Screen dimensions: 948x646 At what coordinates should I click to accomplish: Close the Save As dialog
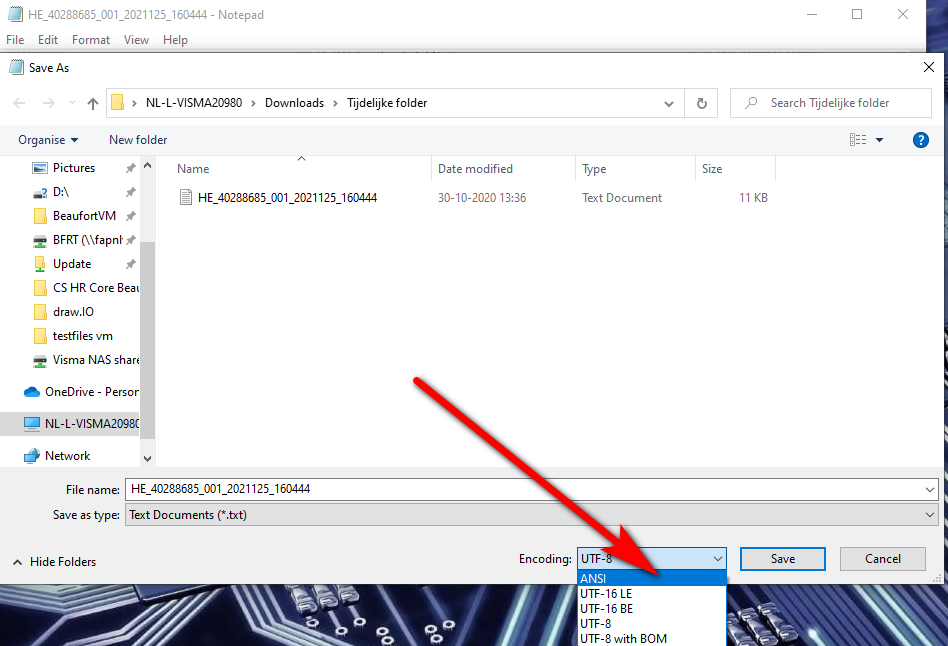click(929, 67)
